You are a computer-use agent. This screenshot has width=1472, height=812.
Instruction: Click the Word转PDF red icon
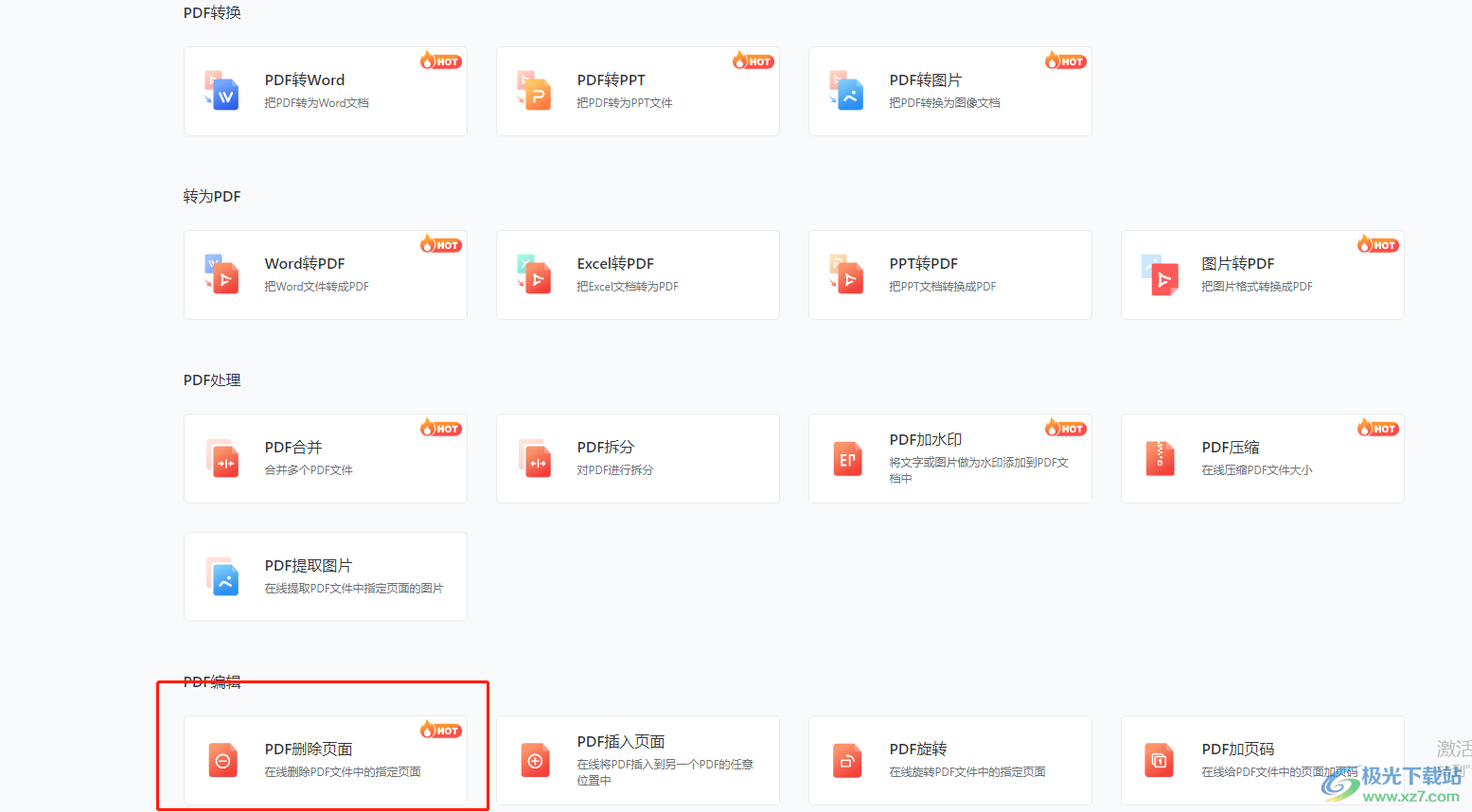click(x=222, y=274)
